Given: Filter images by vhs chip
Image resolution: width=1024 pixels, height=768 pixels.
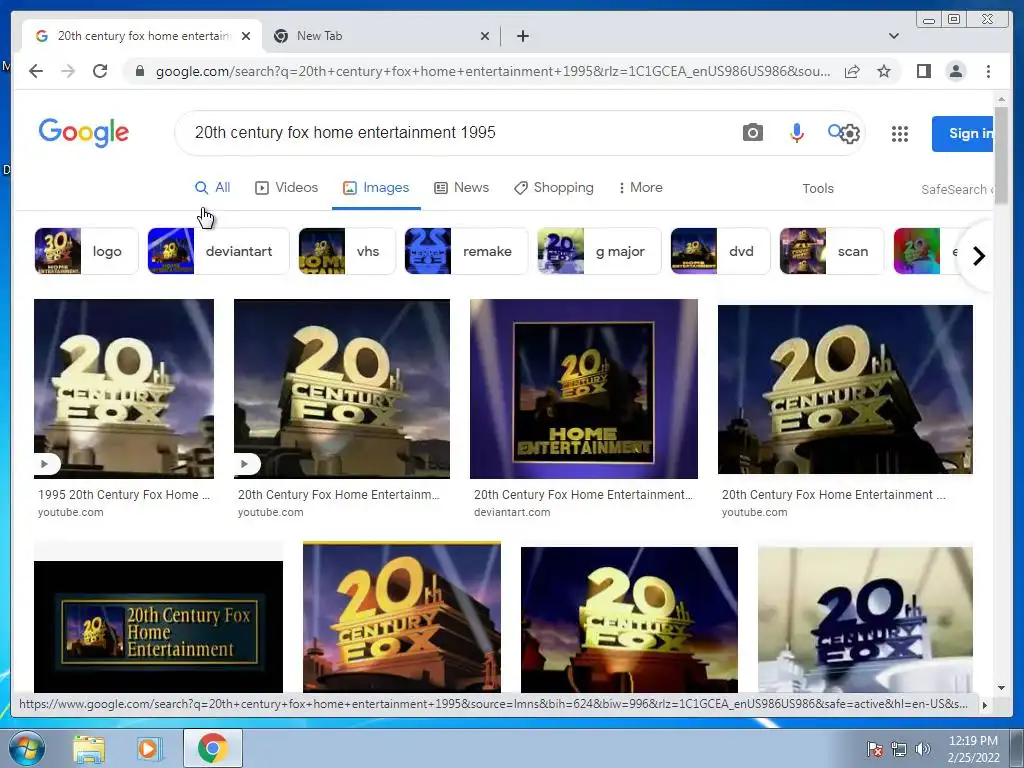Looking at the screenshot, I should click(x=347, y=251).
